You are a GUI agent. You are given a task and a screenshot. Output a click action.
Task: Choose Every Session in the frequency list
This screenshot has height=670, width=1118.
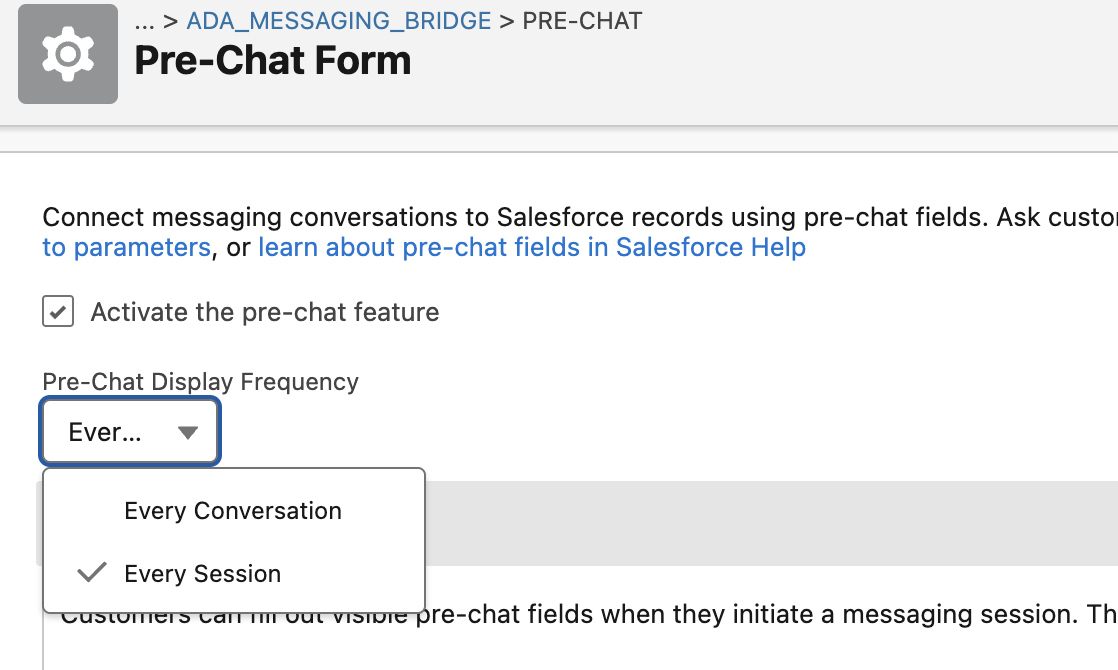201,573
